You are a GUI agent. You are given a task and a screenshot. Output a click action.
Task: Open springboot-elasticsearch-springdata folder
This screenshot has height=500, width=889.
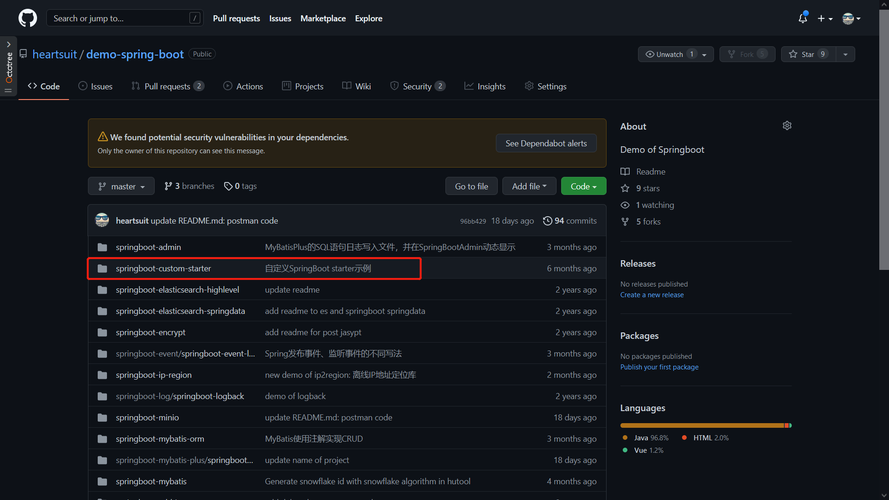coord(180,311)
